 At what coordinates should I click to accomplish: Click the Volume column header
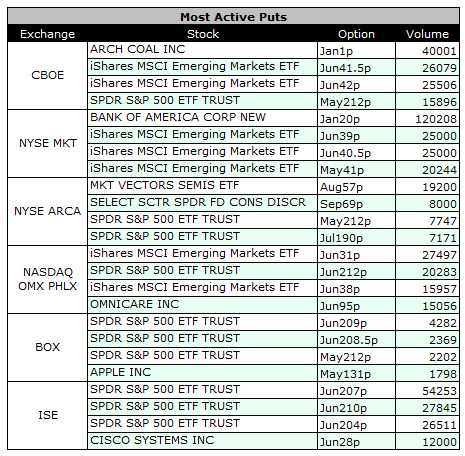coord(427,34)
